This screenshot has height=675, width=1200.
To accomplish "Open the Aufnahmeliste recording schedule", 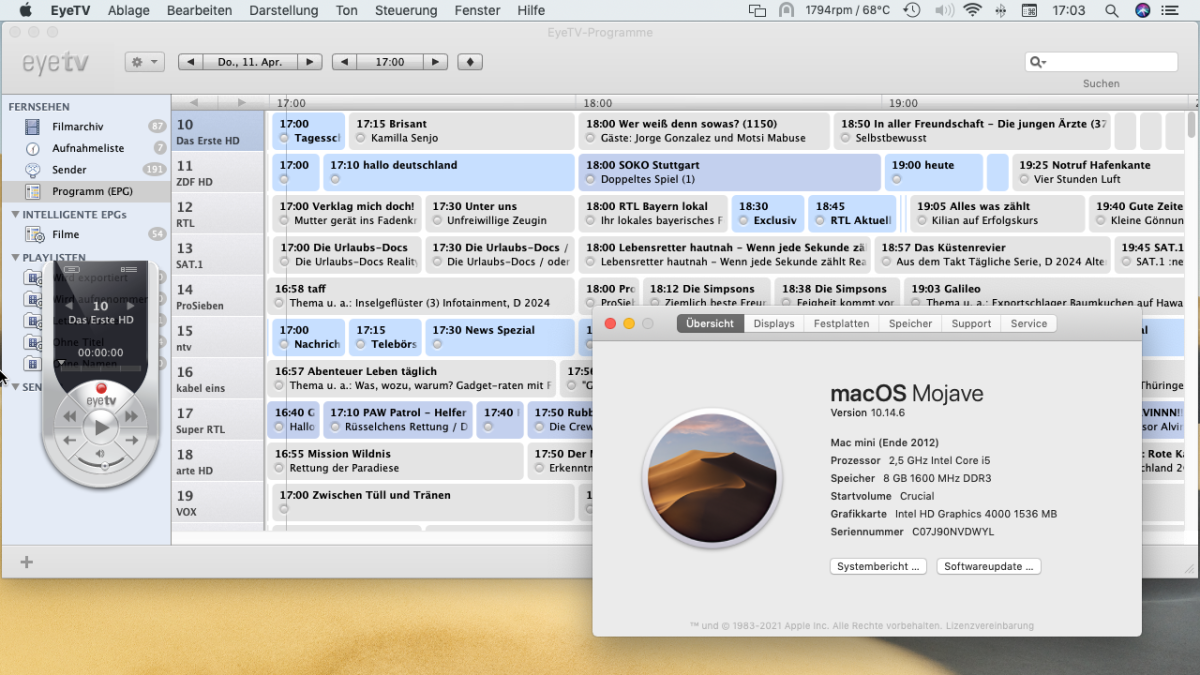I will (x=88, y=148).
